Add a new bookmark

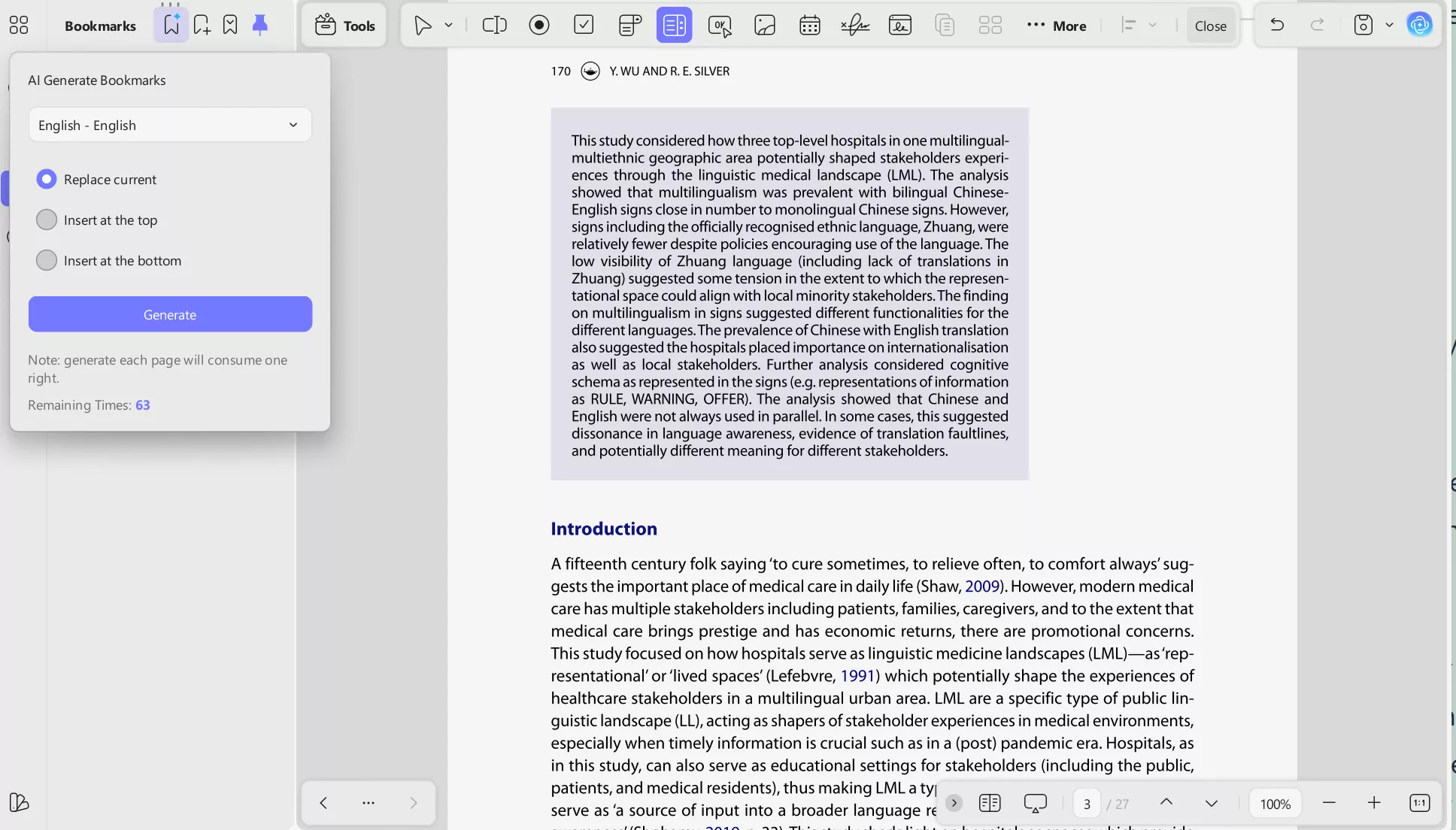(201, 24)
